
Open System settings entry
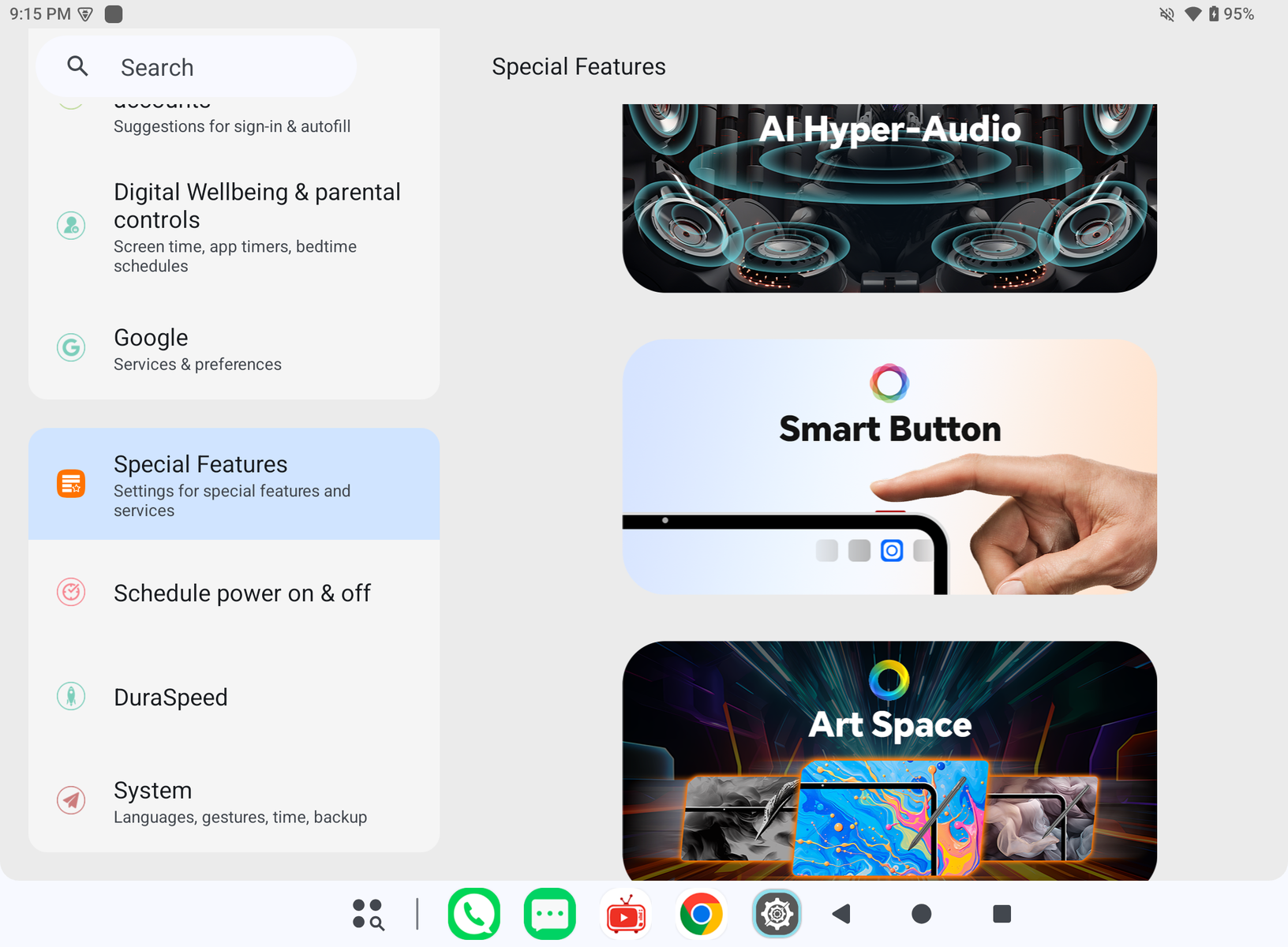[x=234, y=800]
